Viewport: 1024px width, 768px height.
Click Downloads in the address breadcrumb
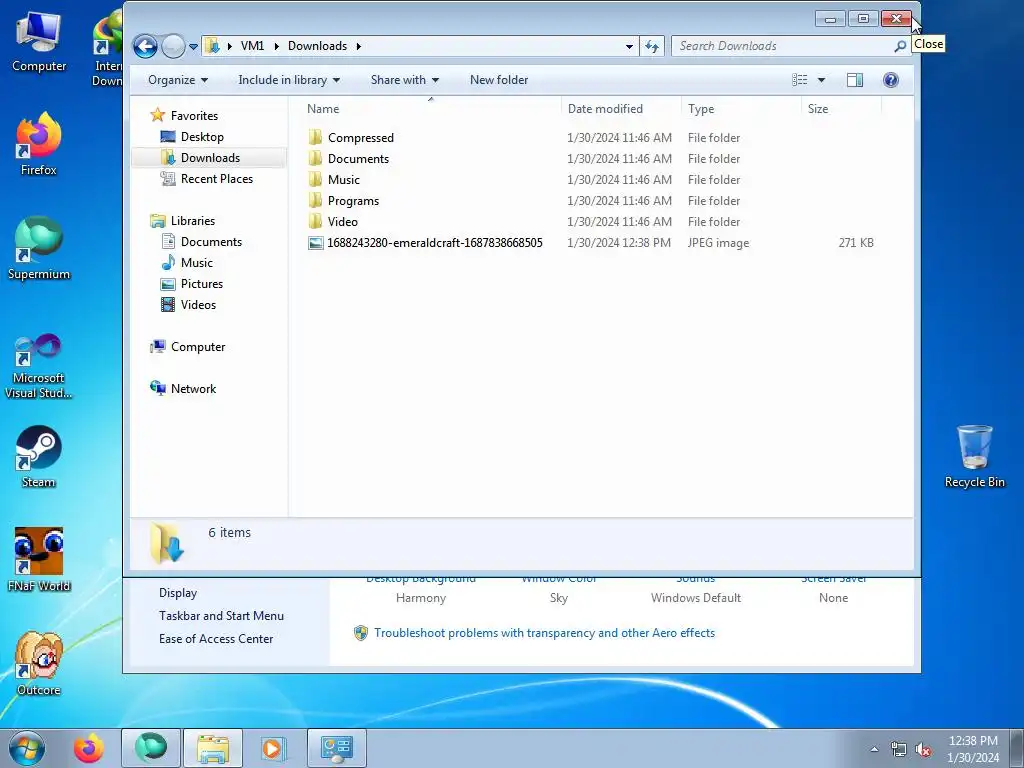tap(317, 46)
